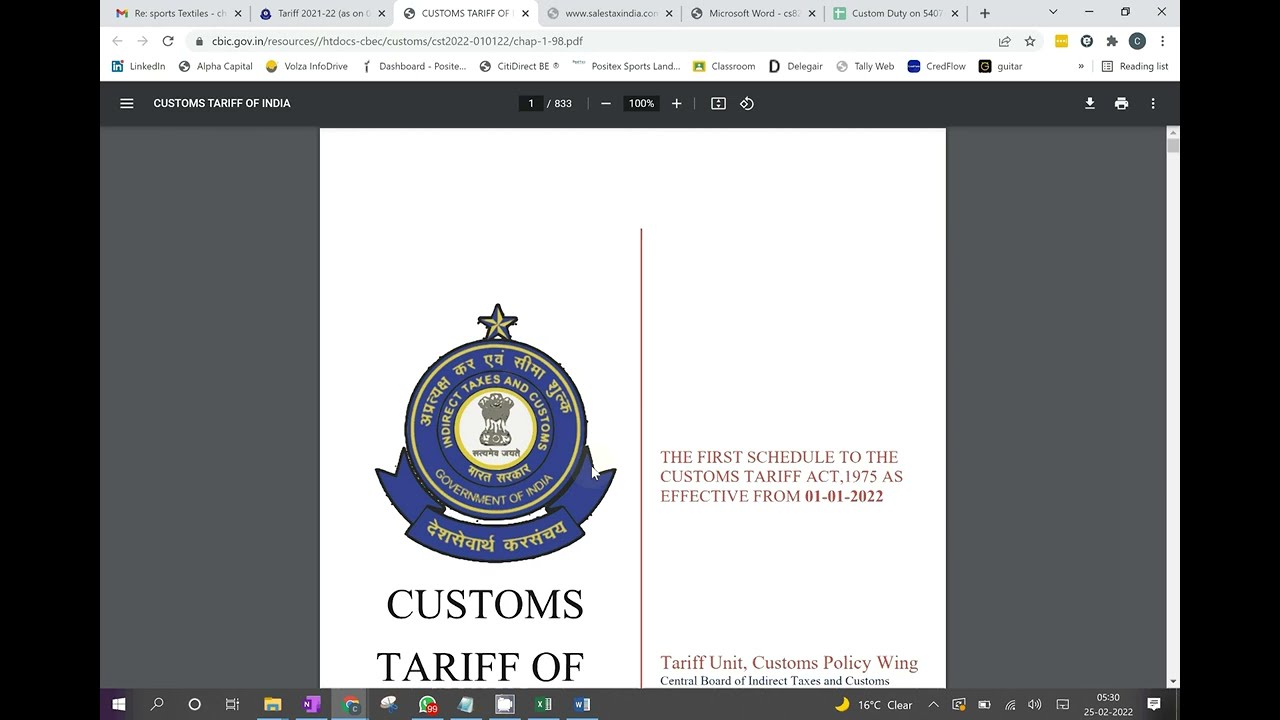This screenshot has width=1280, height=720.
Task: Open the tab search dropdown arrow
Action: pyautogui.click(x=1053, y=12)
